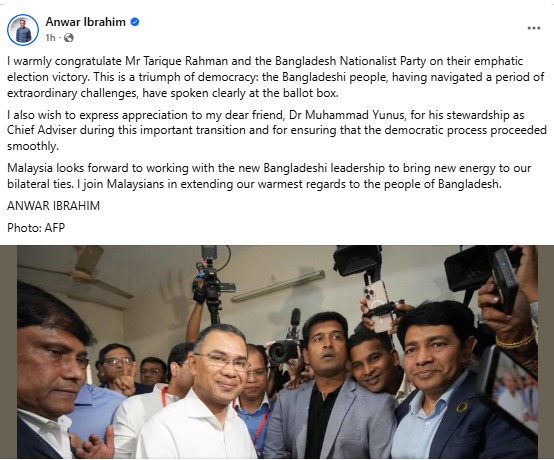The image size is (554, 460).
Task: Click the paragraph congratulating Tarique Rahman
Action: [276, 77]
